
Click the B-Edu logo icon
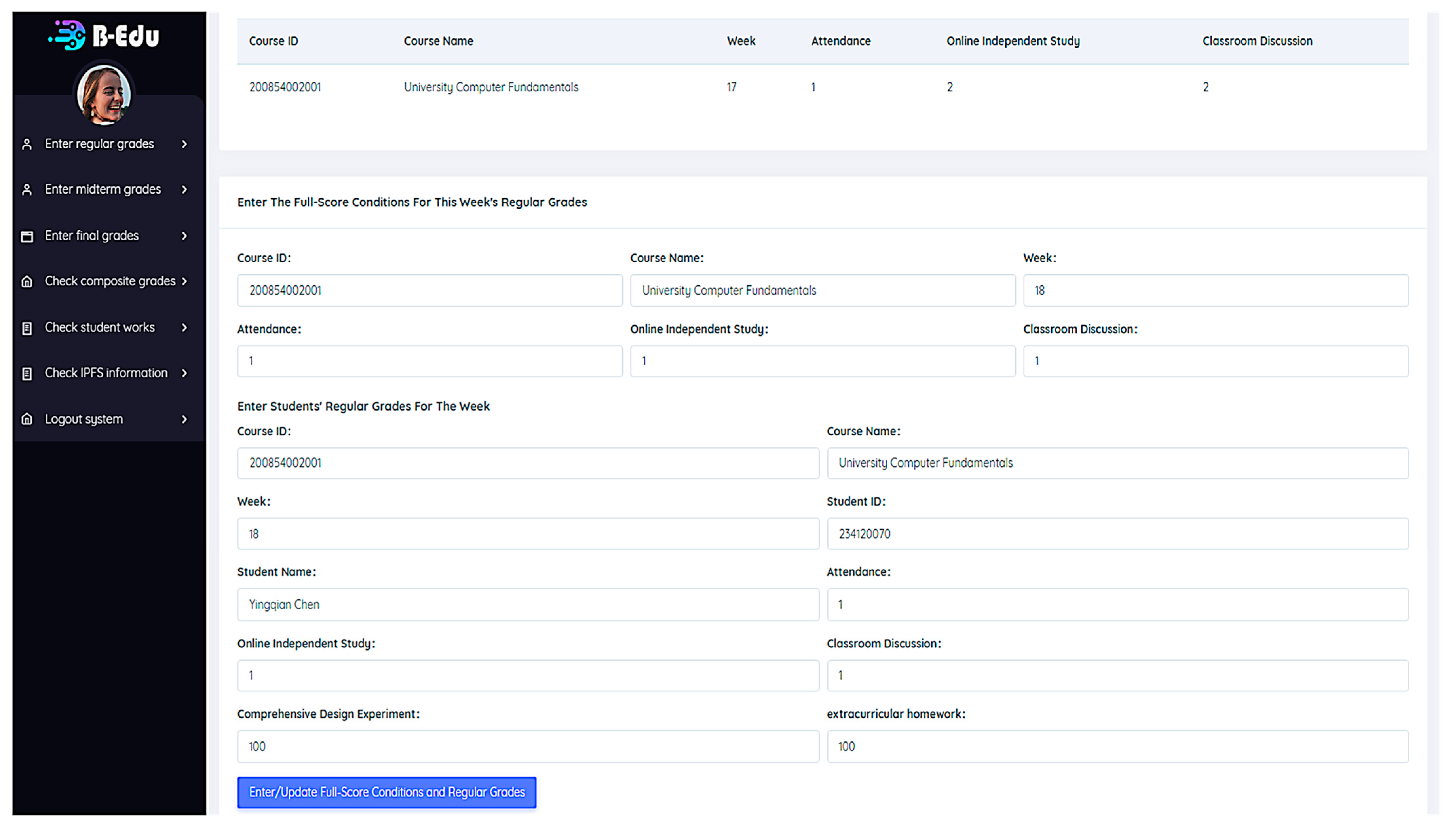tap(67, 35)
